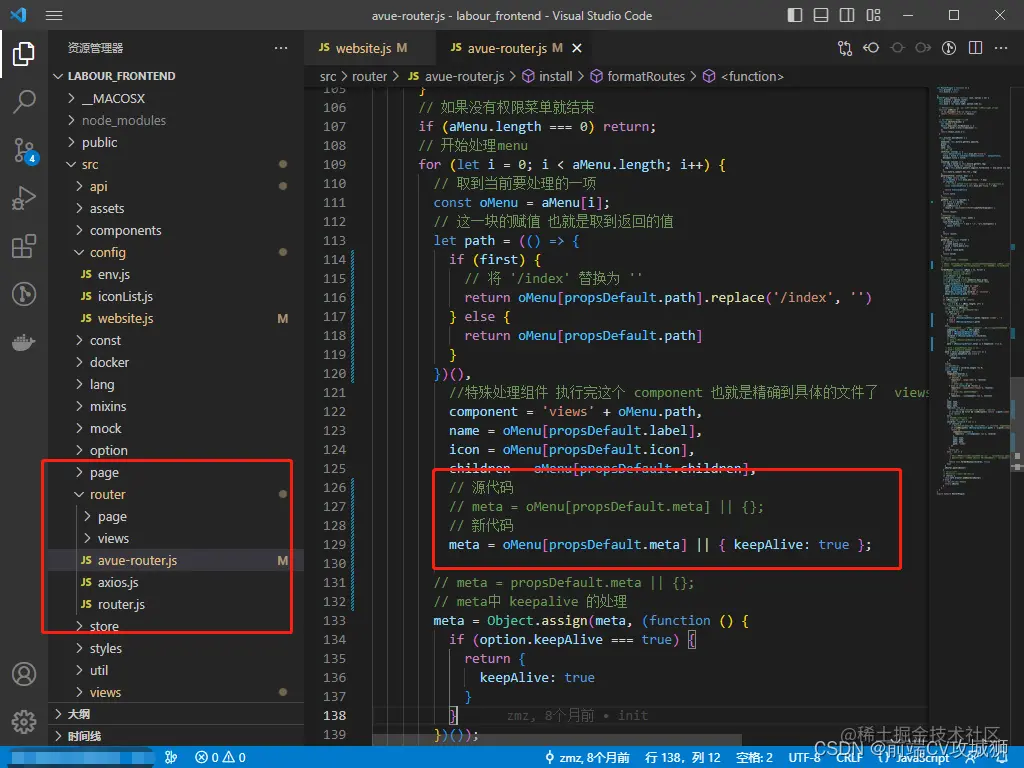Collapse the src folder
Screen dimensions: 1024x768
point(176,164)
